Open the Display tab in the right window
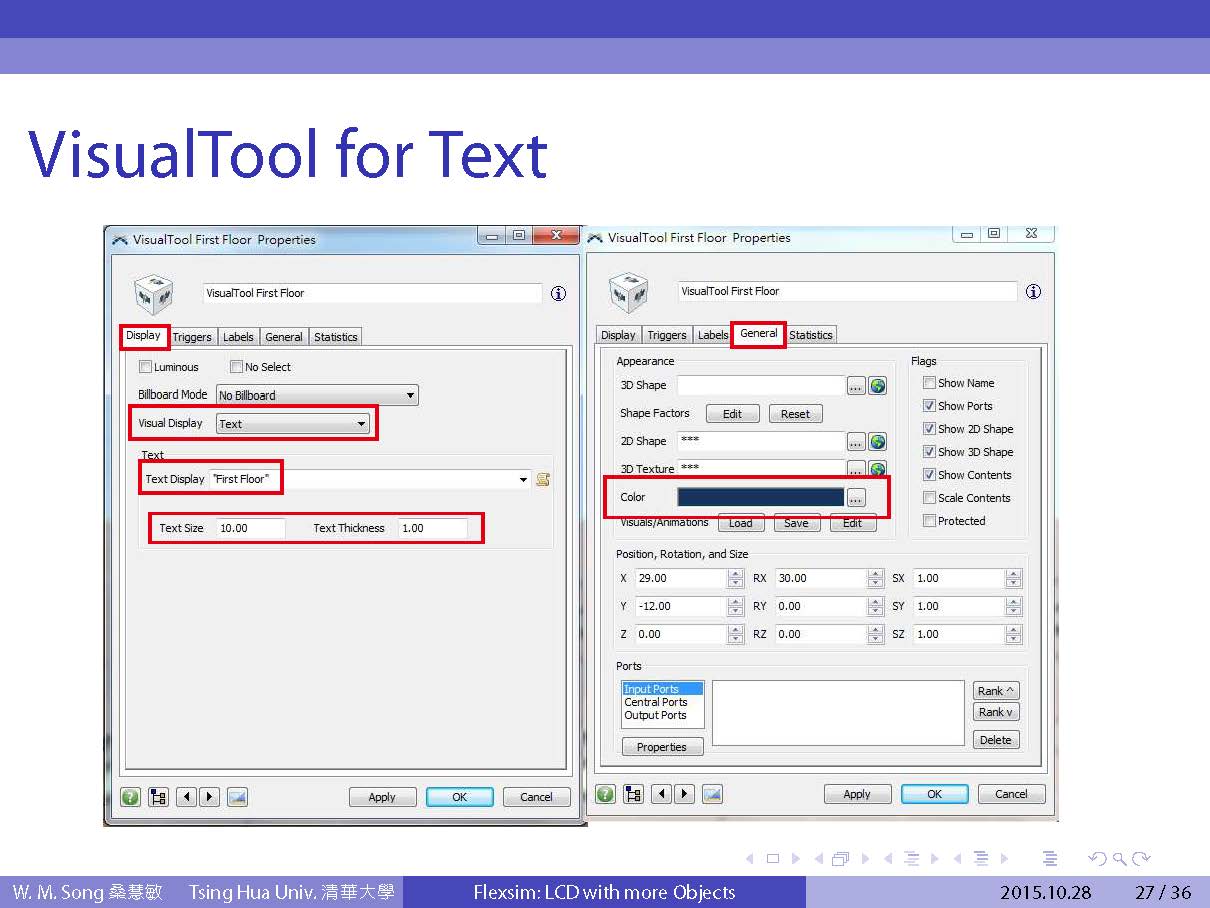The image size is (1210, 908). pos(618,335)
